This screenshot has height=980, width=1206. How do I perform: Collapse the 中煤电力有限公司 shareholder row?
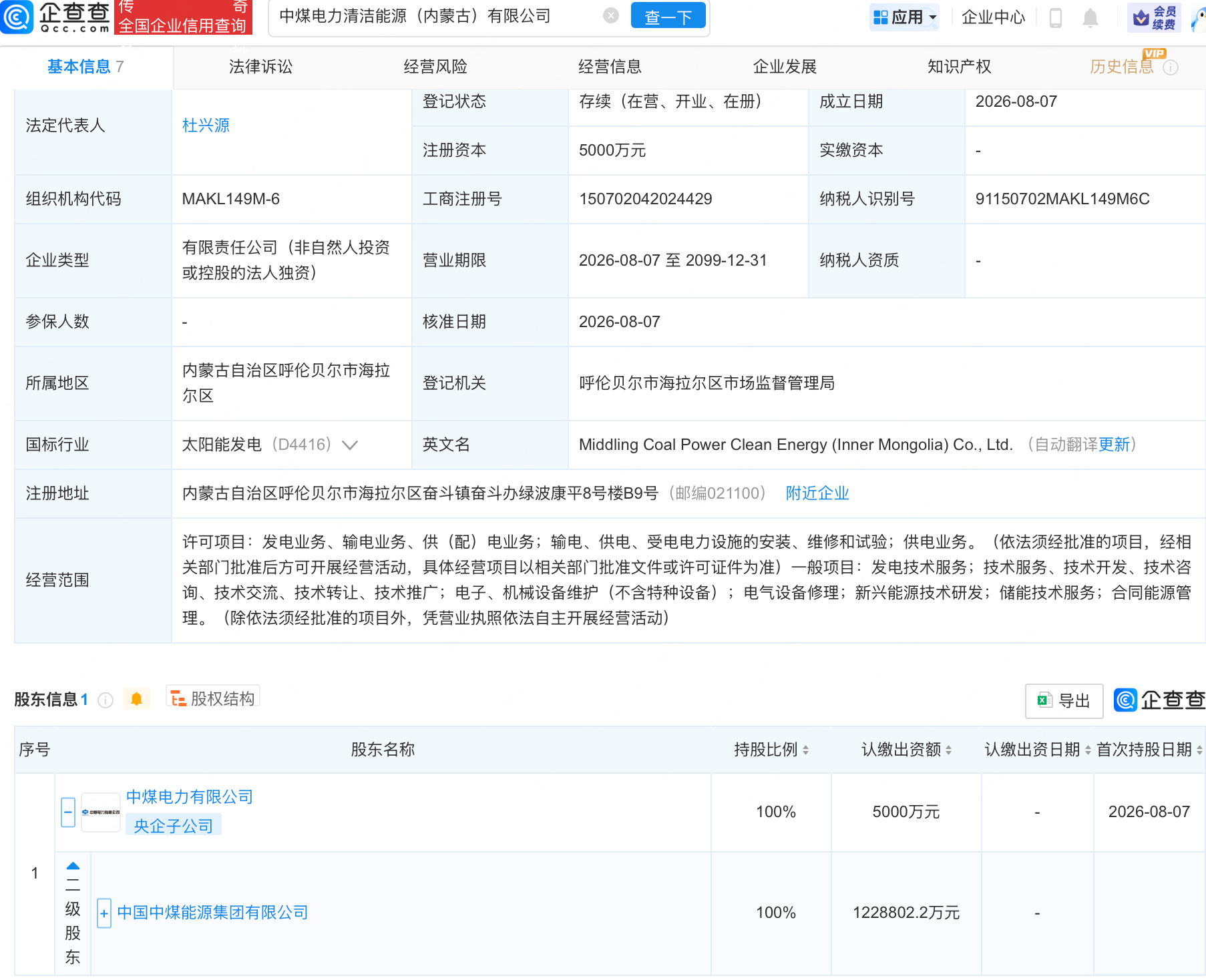[x=68, y=812]
